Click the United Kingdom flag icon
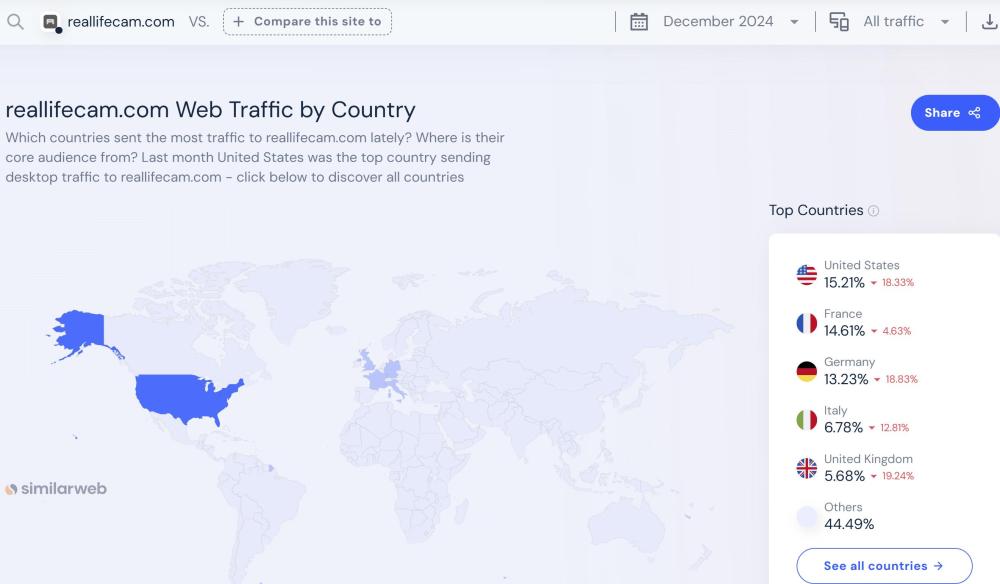Viewport: 1000px width, 584px height. [806, 468]
